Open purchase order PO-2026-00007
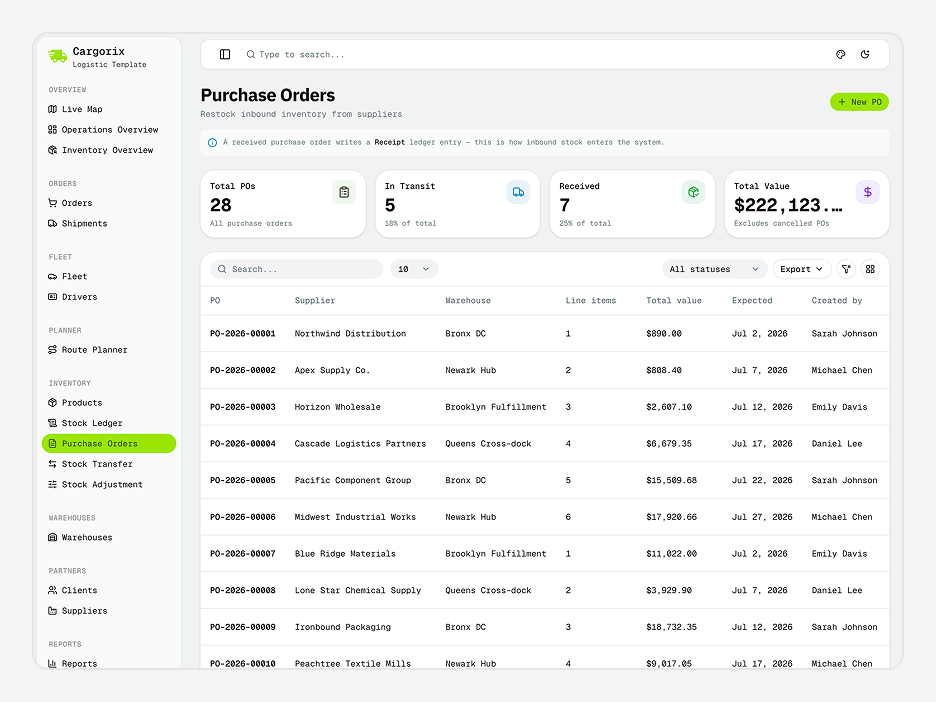 [242, 554]
